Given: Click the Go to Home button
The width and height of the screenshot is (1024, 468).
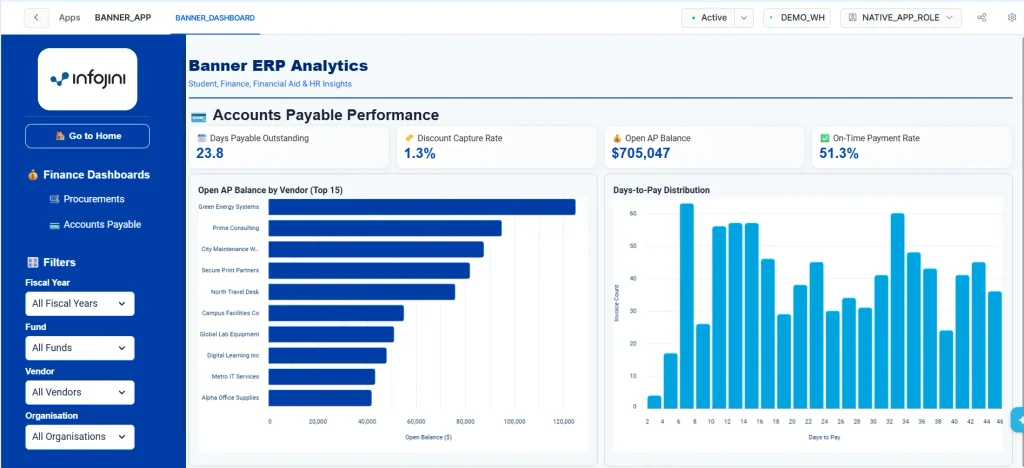Looking at the screenshot, I should coord(88,136).
